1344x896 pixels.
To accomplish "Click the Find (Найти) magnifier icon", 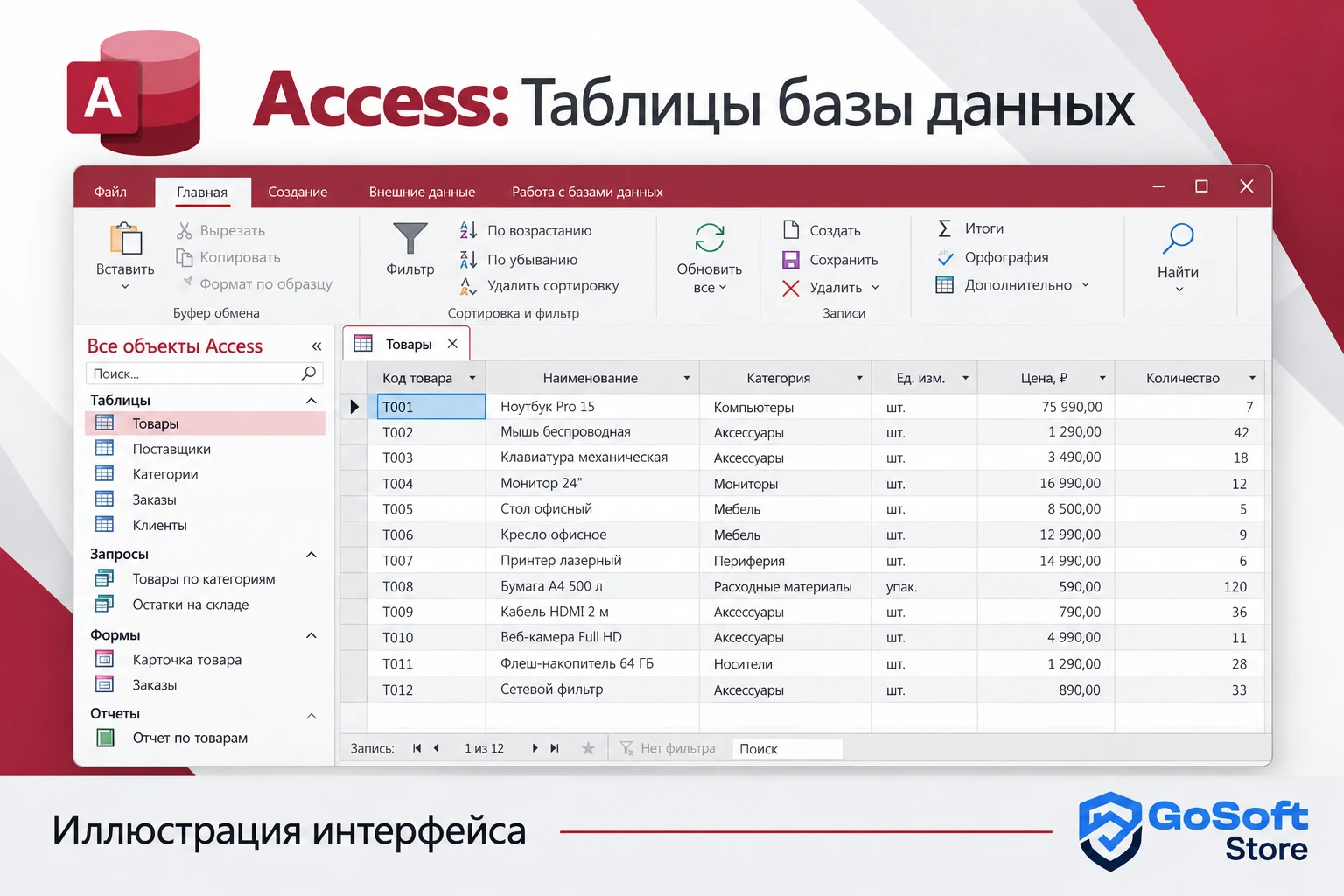I will point(1178,238).
